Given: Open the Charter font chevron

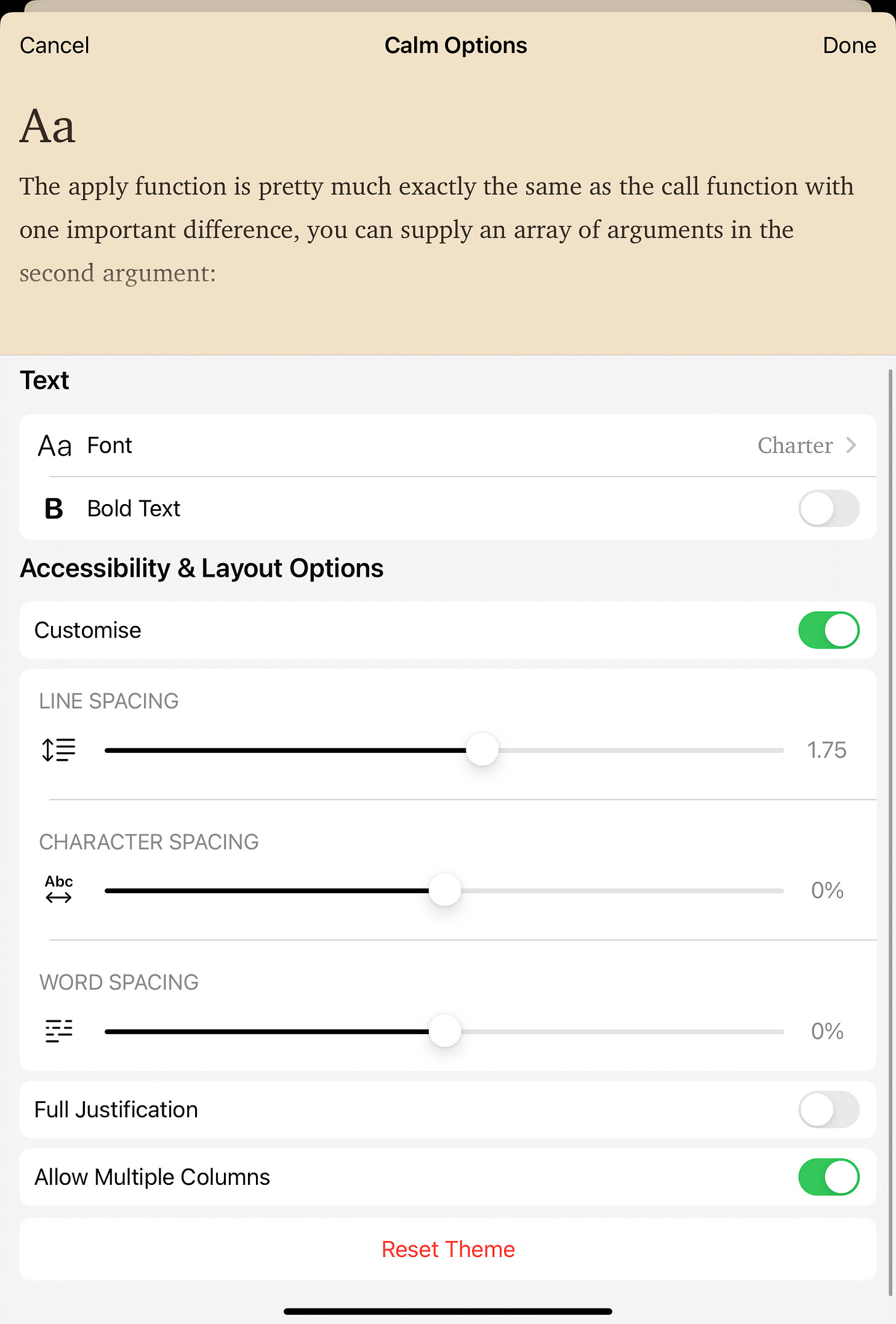Looking at the screenshot, I should [851, 445].
